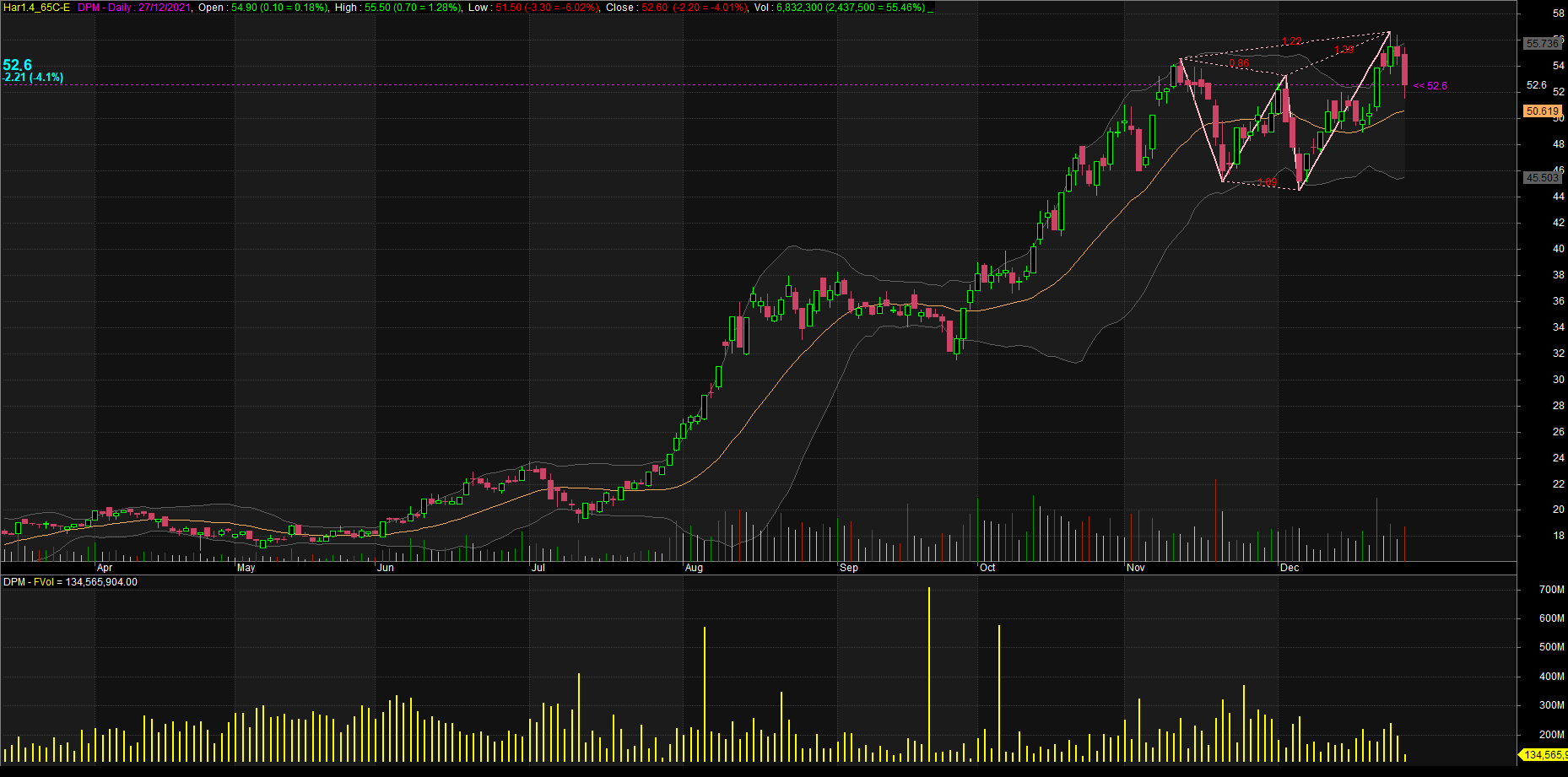
Task: Click the Apr marker on the time axis
Action: (x=104, y=568)
